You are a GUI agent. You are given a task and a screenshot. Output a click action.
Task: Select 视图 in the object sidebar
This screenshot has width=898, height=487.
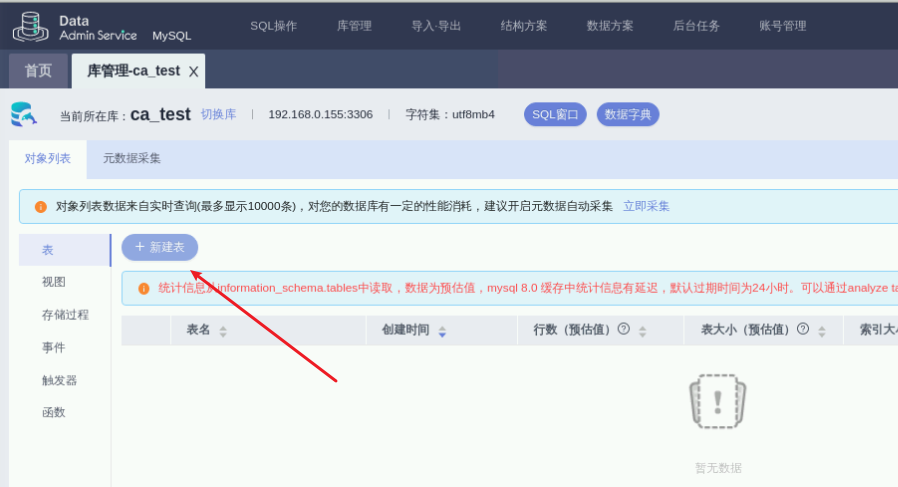pos(54,282)
